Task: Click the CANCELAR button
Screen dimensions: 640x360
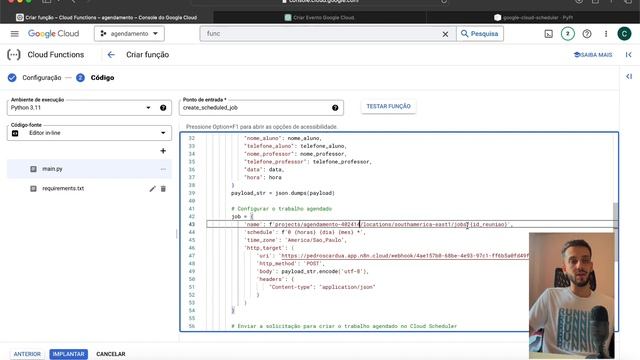Action: coord(111,354)
